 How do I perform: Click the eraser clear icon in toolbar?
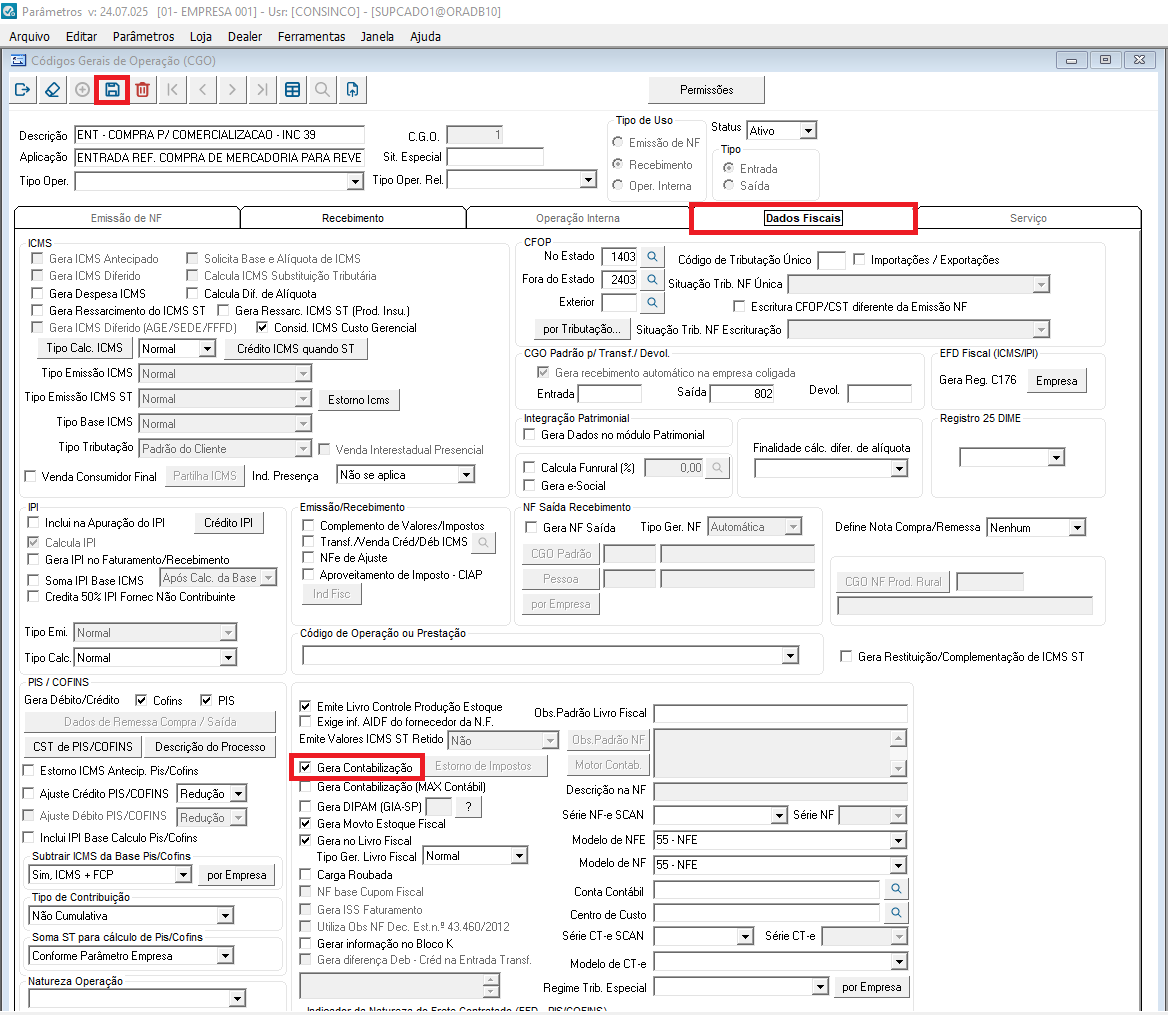tap(52, 89)
